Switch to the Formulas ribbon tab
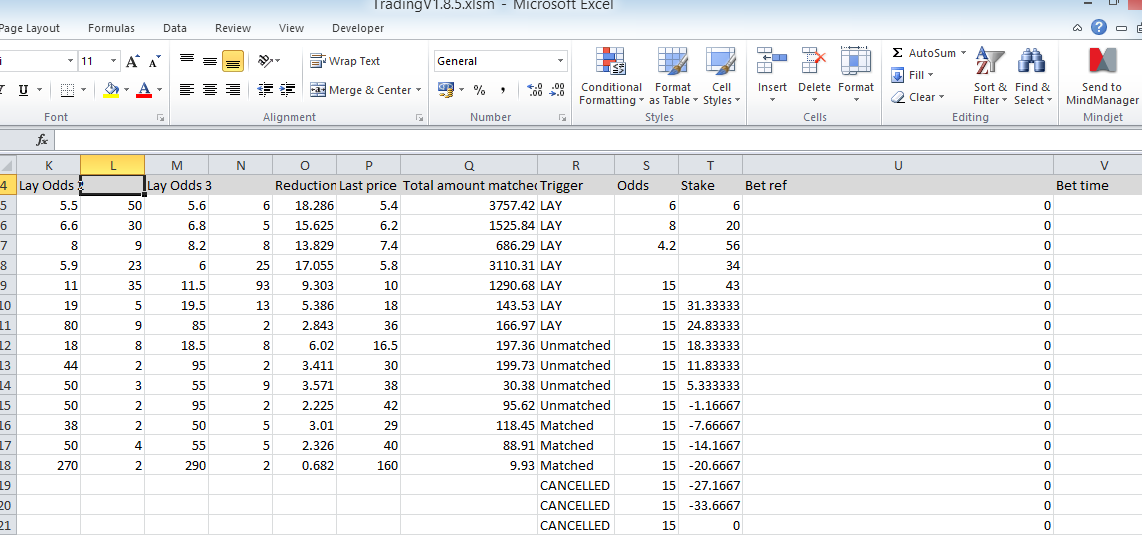 [x=111, y=28]
